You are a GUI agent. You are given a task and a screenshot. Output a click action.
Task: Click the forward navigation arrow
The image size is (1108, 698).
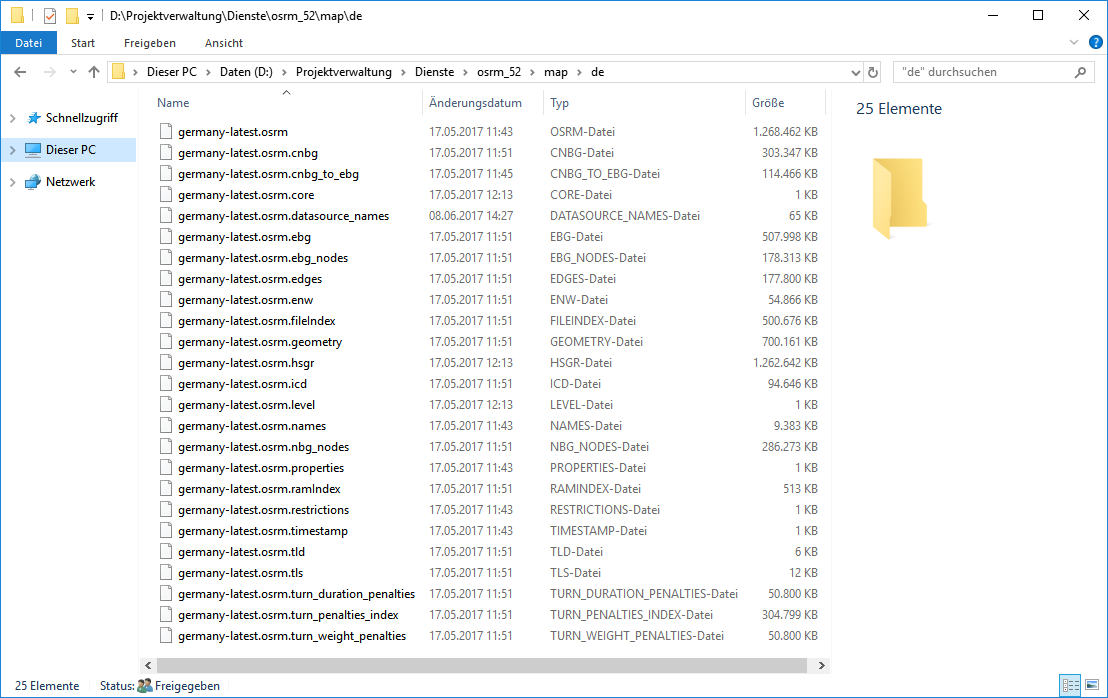pos(49,72)
